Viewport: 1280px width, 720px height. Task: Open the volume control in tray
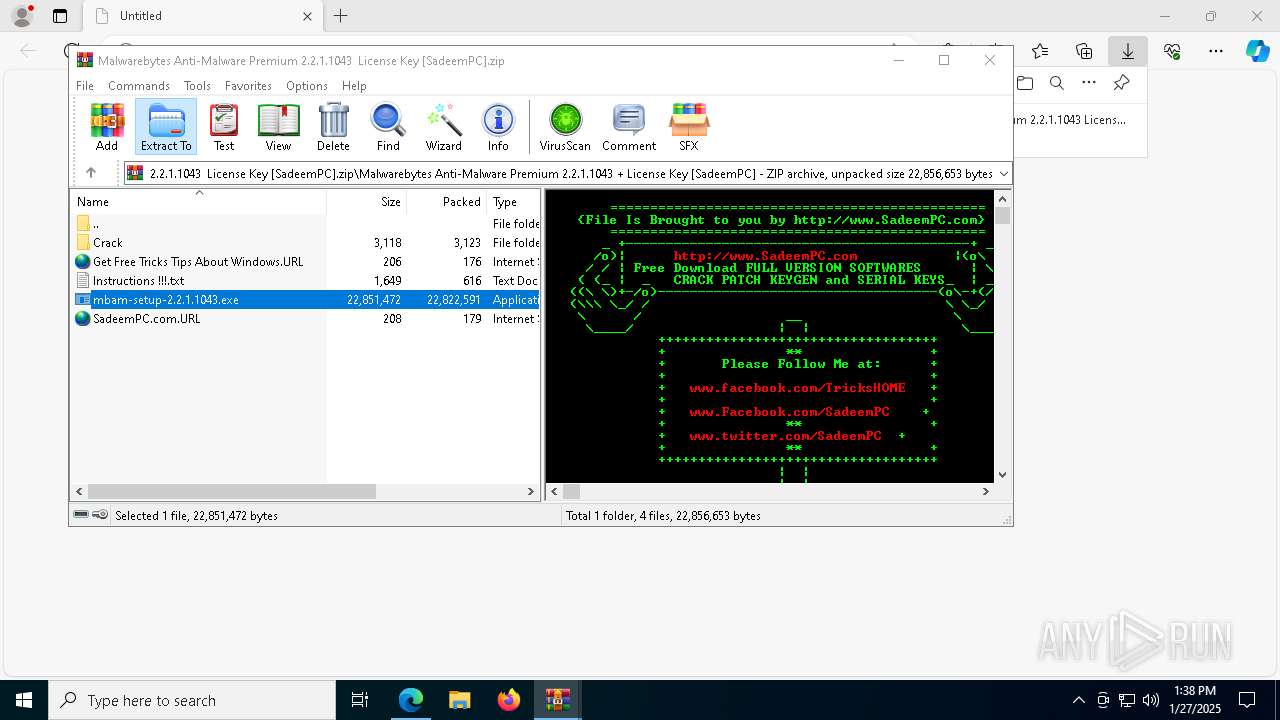click(x=1150, y=700)
